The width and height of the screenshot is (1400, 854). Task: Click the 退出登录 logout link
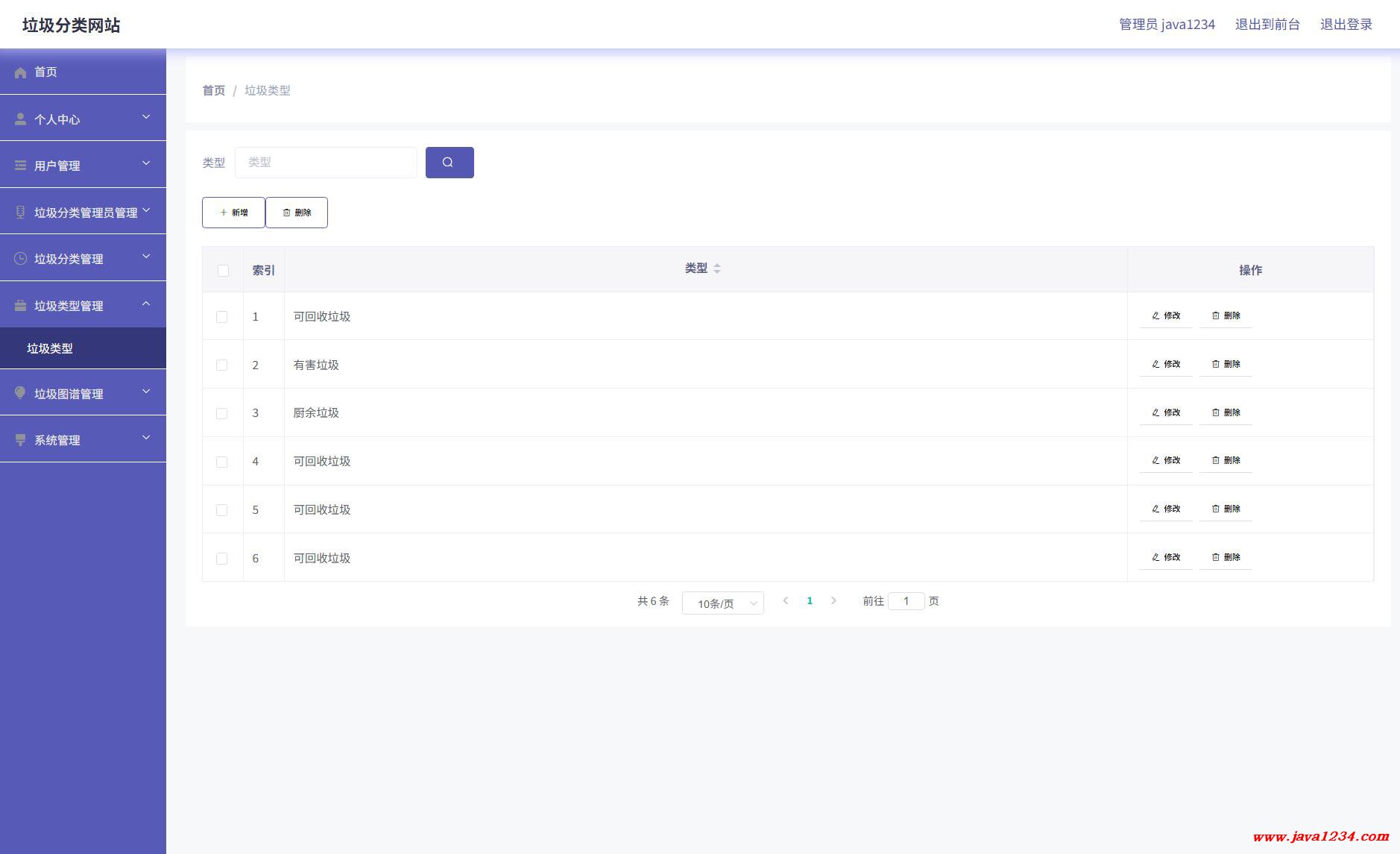coord(1346,25)
